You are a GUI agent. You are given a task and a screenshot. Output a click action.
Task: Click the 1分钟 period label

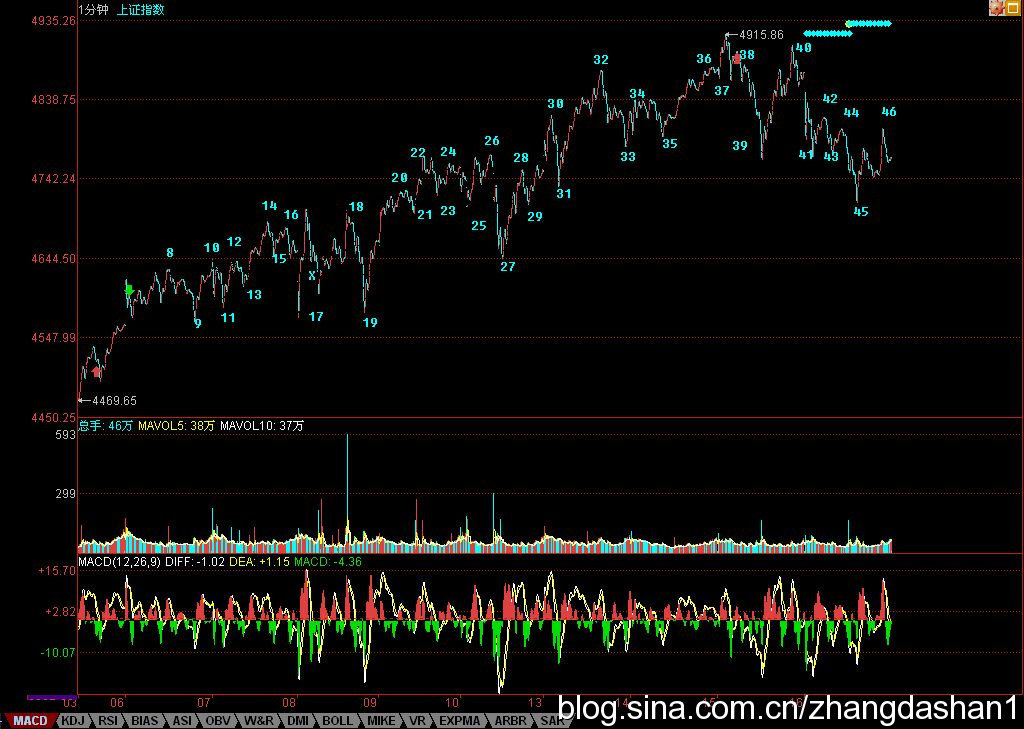[94, 10]
